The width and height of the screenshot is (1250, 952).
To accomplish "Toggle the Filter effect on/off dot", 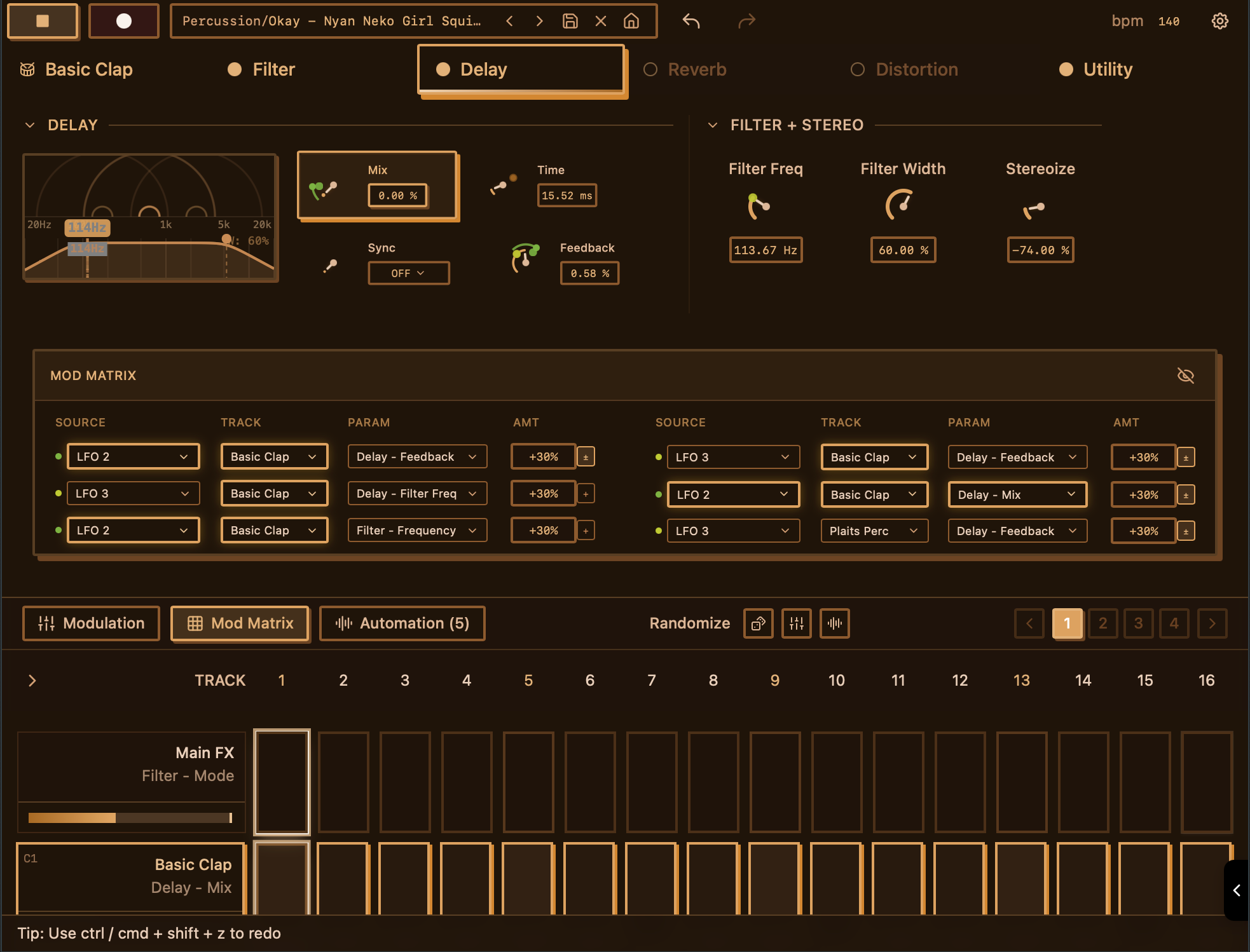I will click(235, 69).
